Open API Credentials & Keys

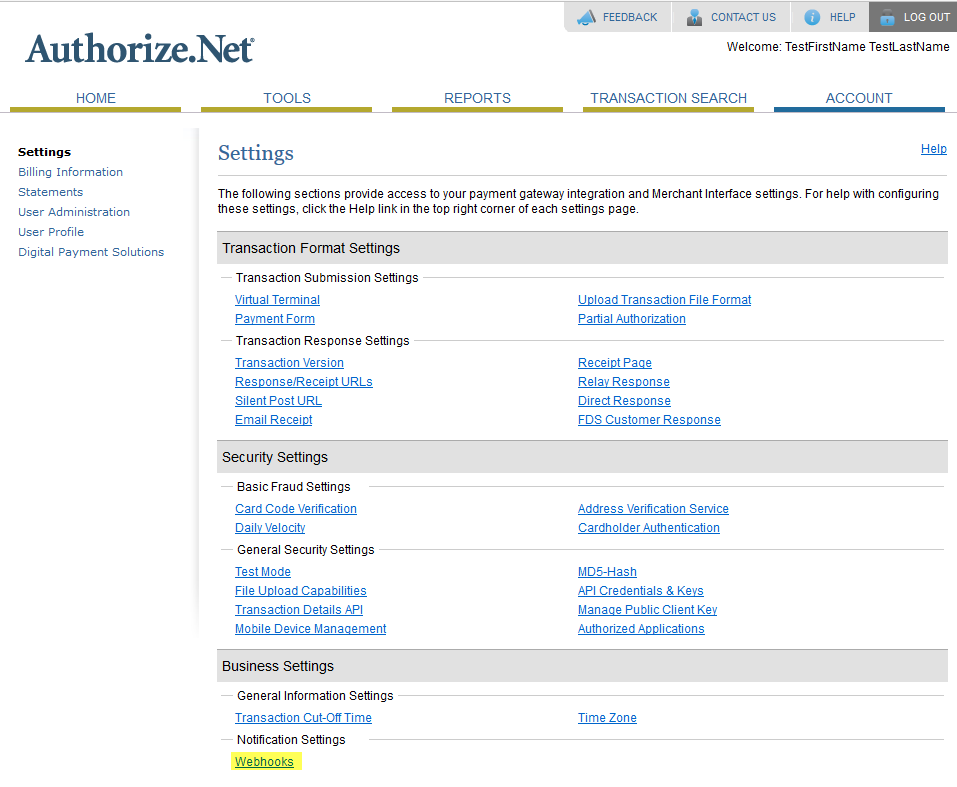pos(640,590)
